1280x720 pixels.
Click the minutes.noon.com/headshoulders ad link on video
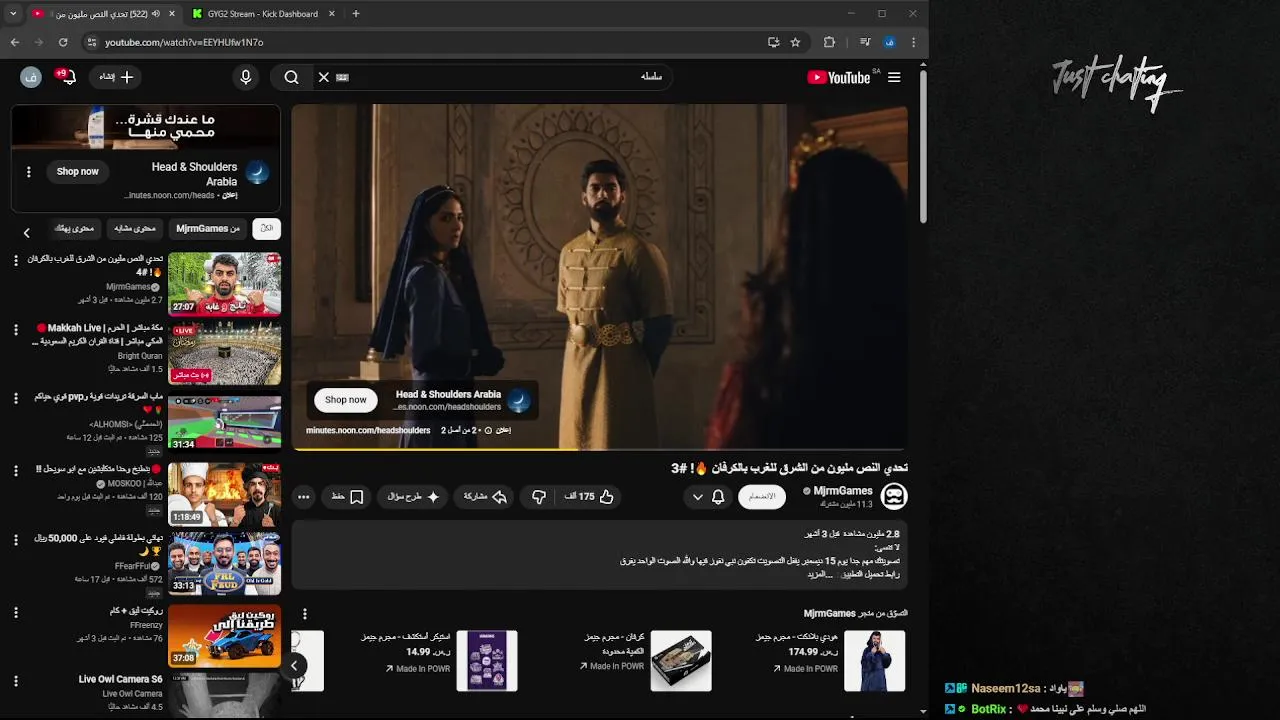[368, 430]
